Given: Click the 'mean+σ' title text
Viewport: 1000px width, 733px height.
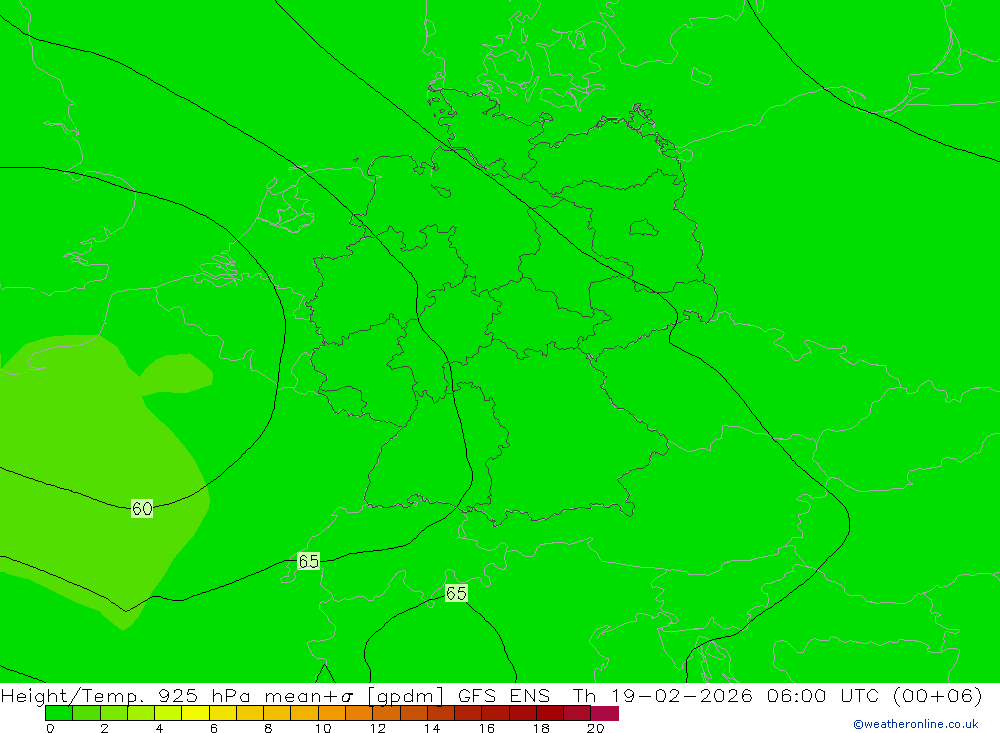Looking at the screenshot, I should click(309, 695).
